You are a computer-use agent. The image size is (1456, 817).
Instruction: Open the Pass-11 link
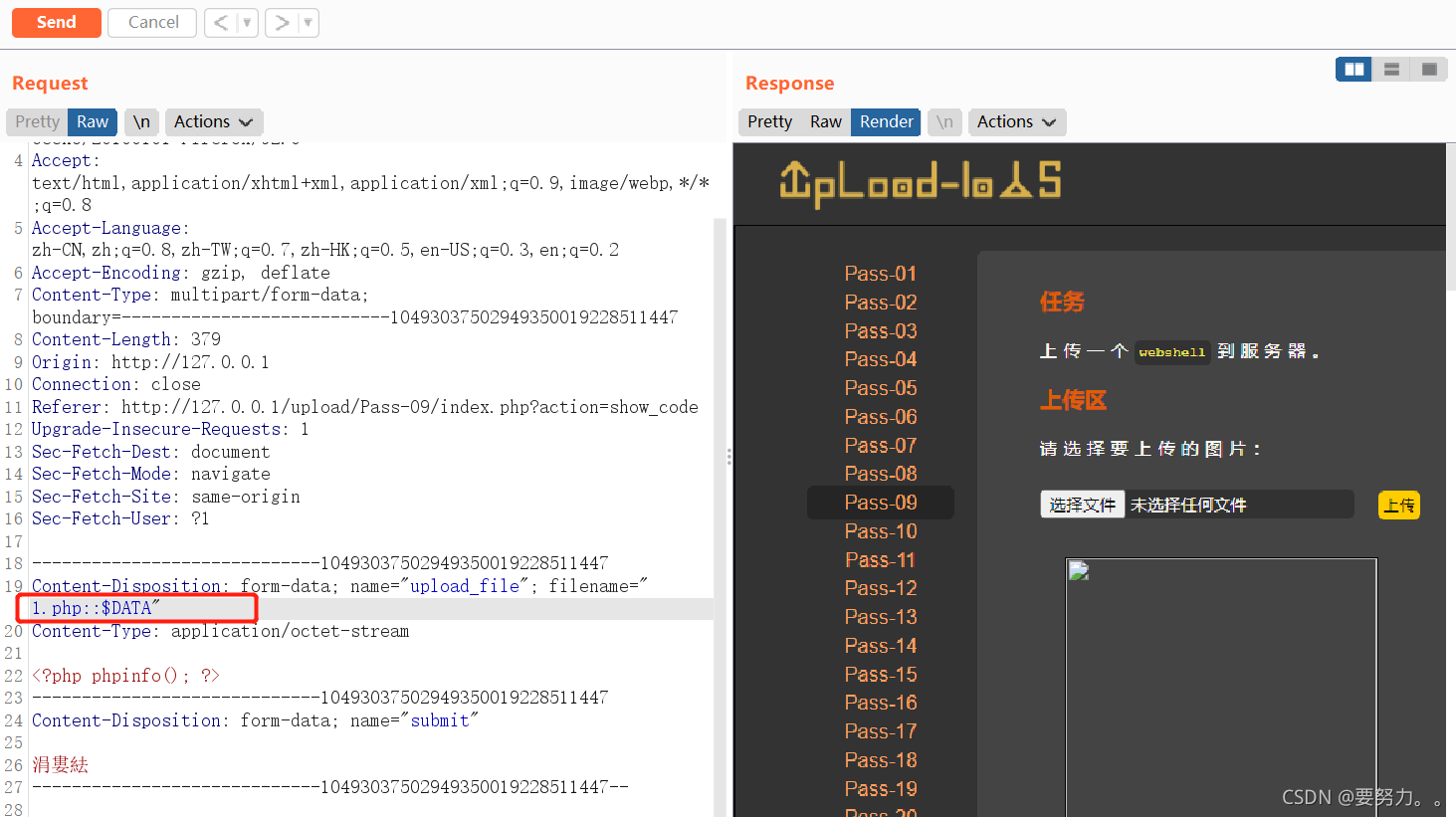point(881,560)
